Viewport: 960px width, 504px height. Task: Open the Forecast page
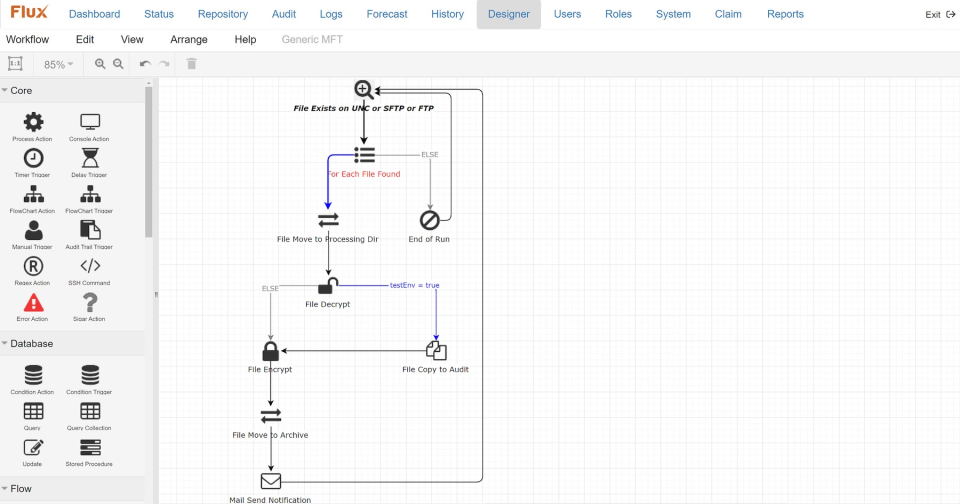coord(387,14)
